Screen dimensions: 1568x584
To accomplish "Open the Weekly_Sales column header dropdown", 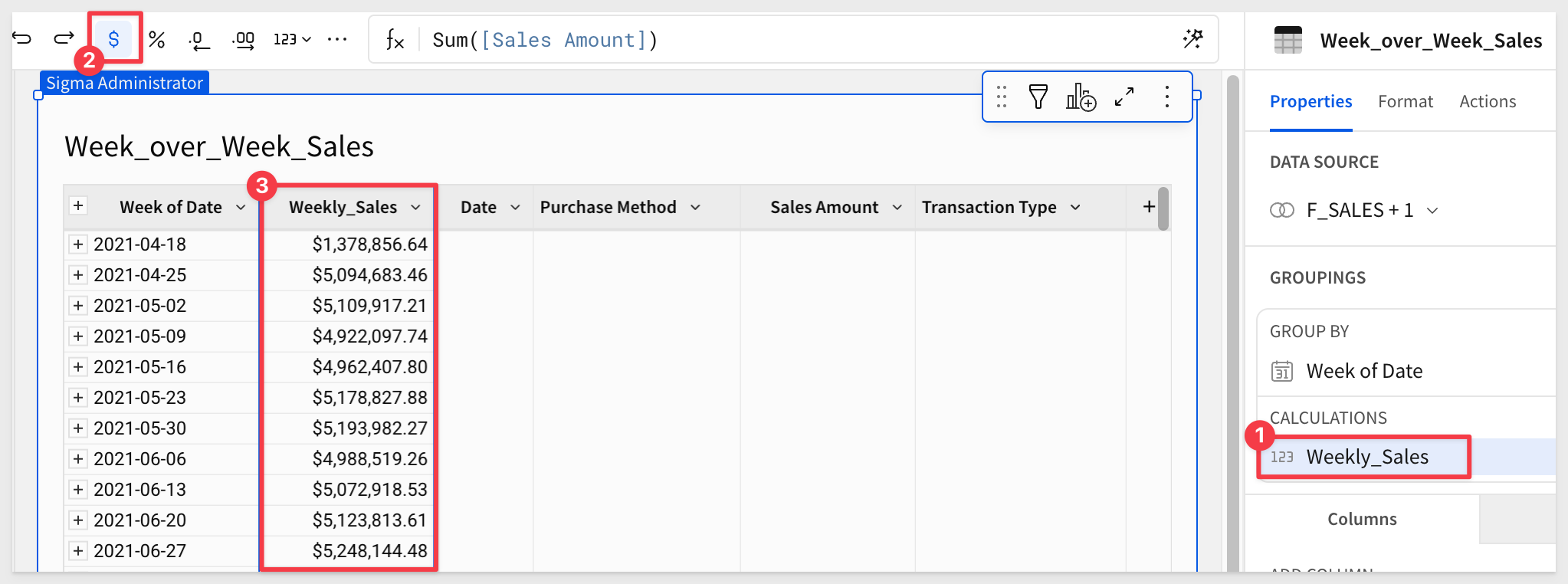I will [415, 208].
